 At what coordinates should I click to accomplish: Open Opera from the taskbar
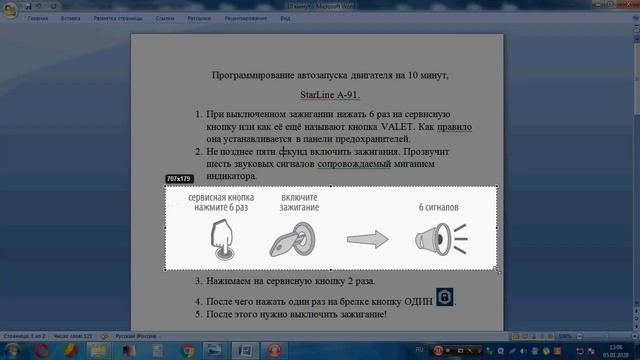coord(42,351)
